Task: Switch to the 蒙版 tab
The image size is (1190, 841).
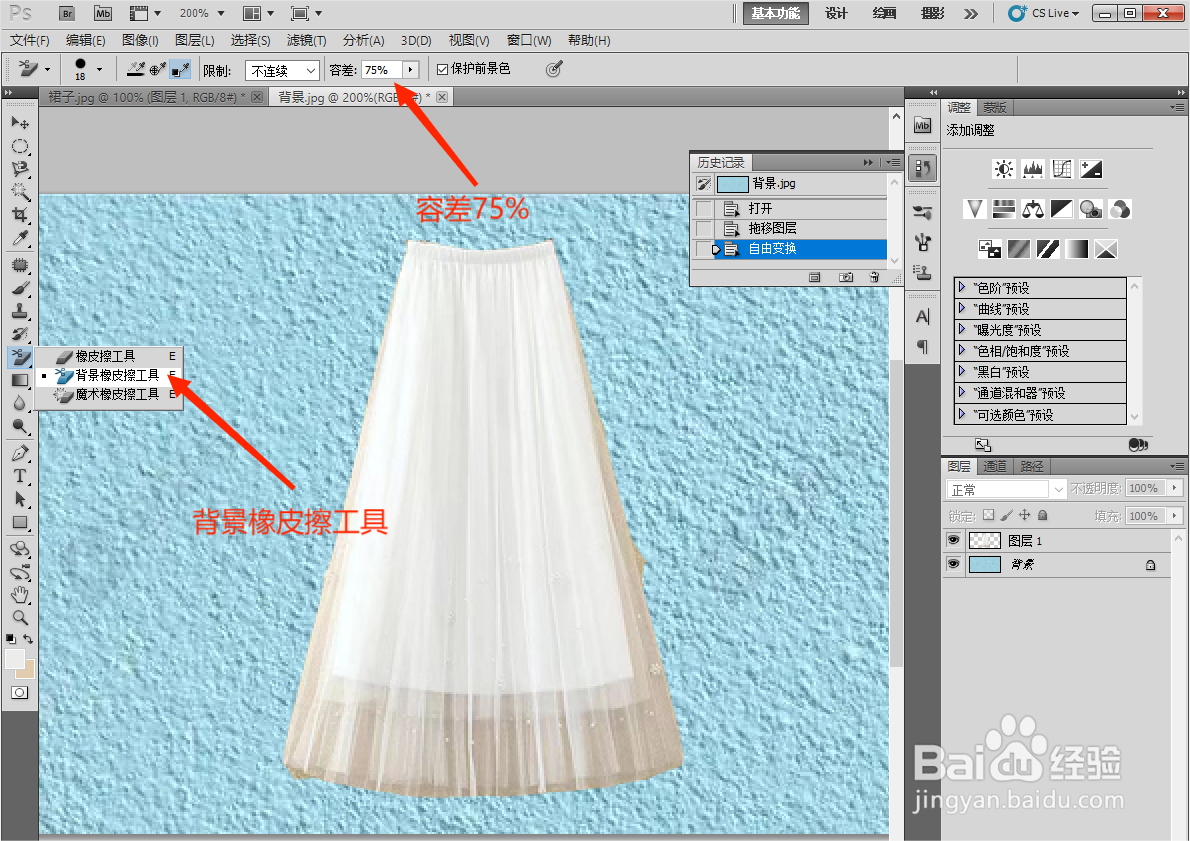Action: point(995,107)
